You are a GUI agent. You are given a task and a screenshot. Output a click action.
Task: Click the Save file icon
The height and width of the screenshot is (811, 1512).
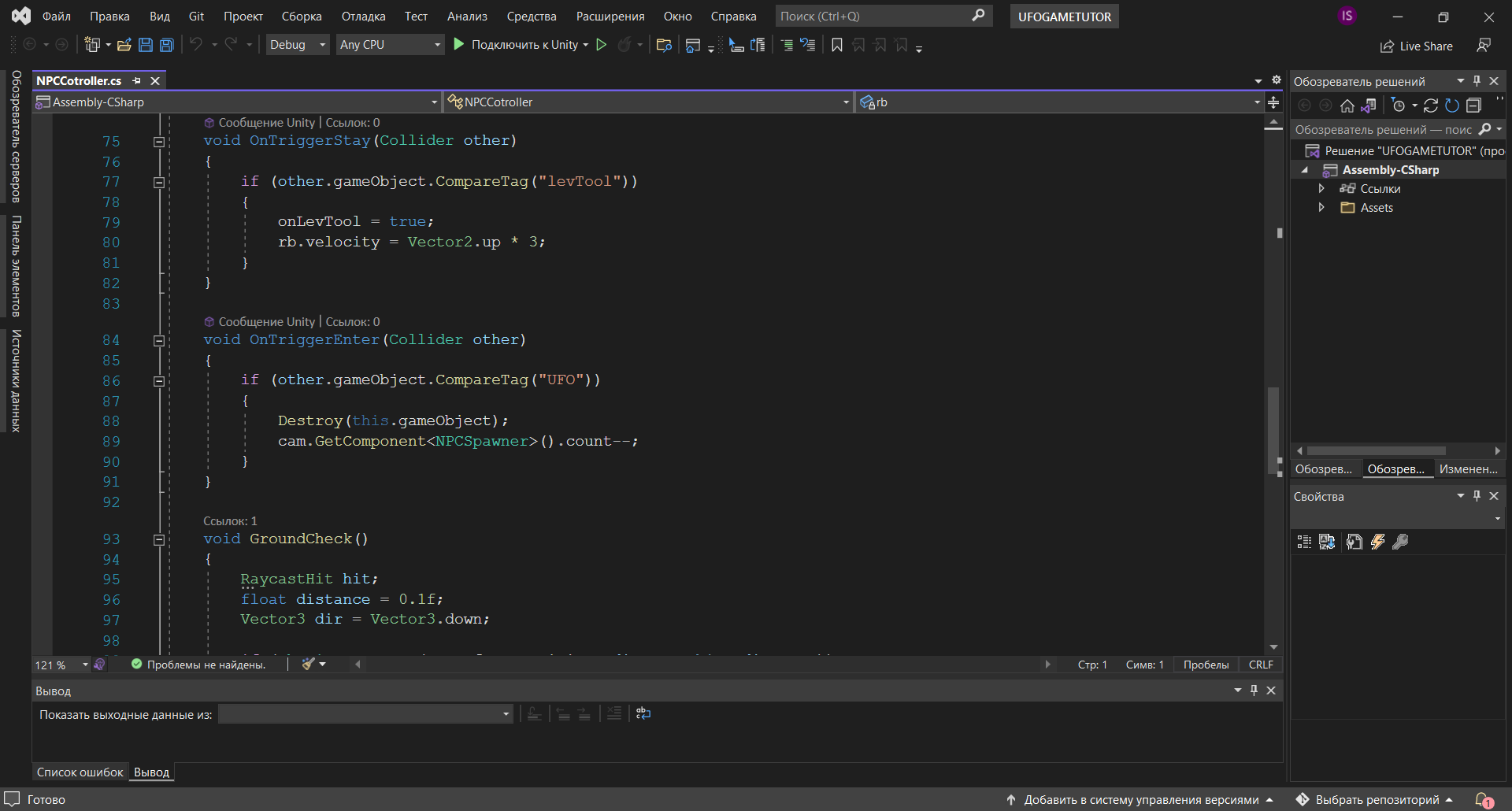click(146, 45)
